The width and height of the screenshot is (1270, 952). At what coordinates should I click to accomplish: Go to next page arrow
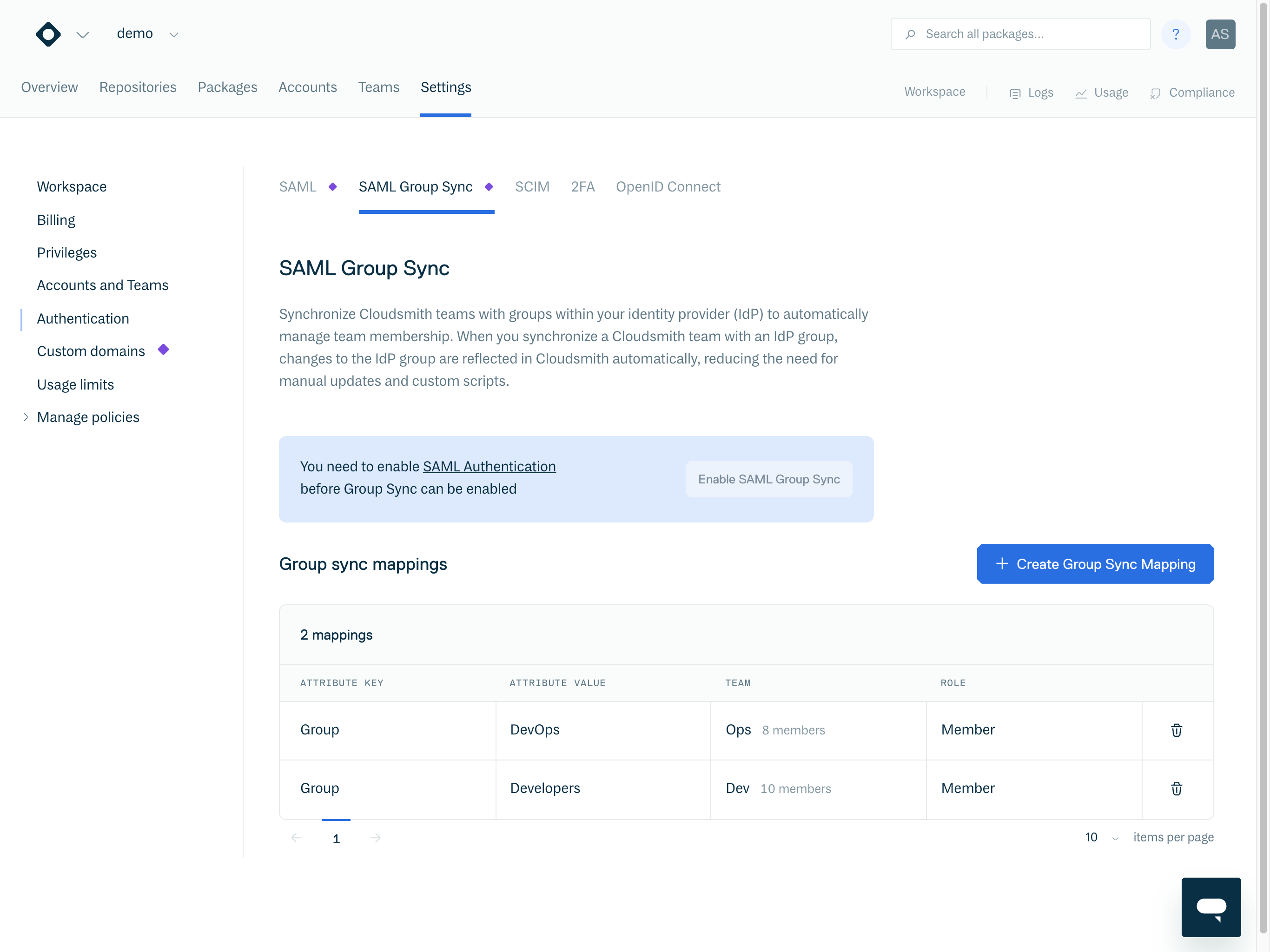point(376,838)
